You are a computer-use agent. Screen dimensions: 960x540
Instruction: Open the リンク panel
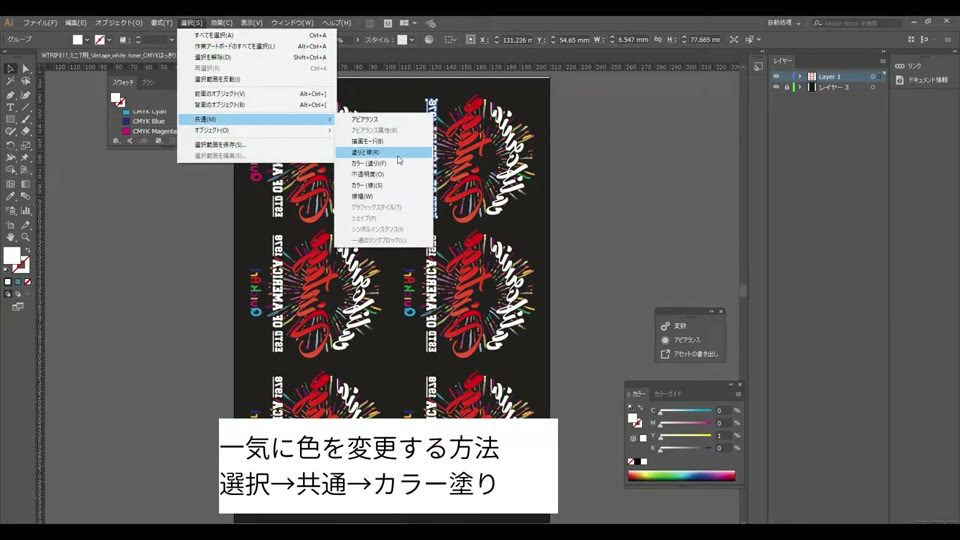[x=907, y=66]
